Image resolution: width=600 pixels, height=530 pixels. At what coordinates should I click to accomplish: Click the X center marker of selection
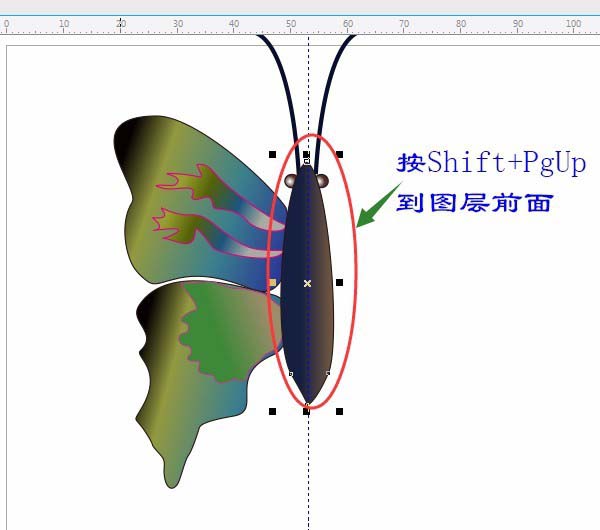pyautogui.click(x=307, y=284)
